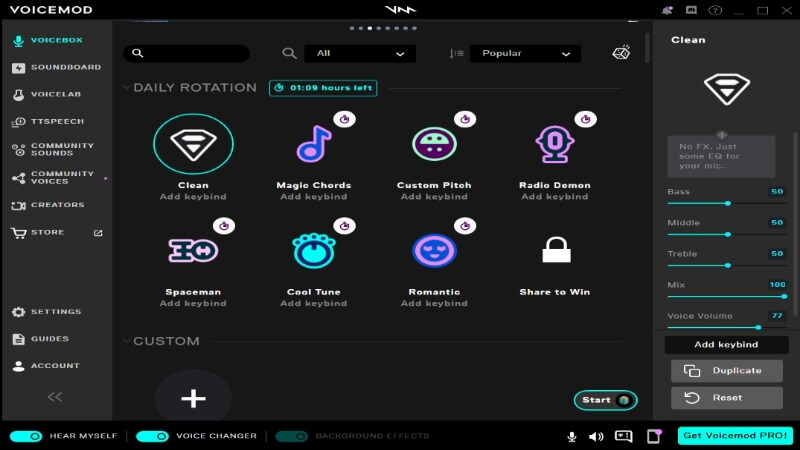Collapse the Custom section

click(127, 341)
